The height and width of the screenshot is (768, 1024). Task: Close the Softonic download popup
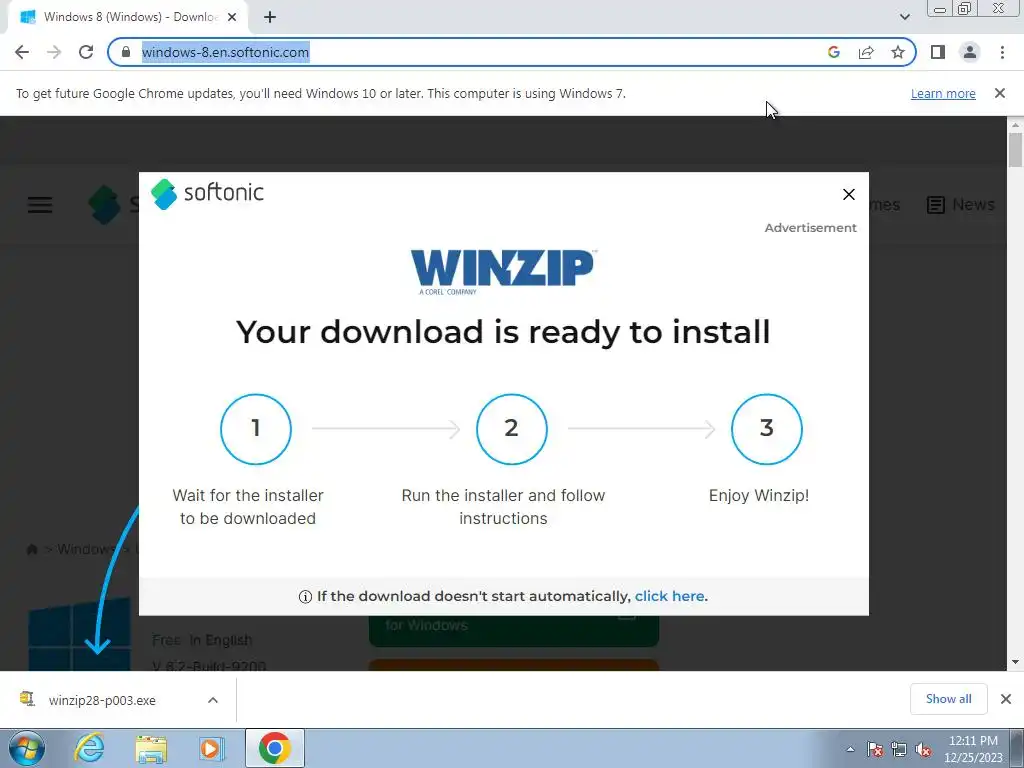click(x=848, y=195)
